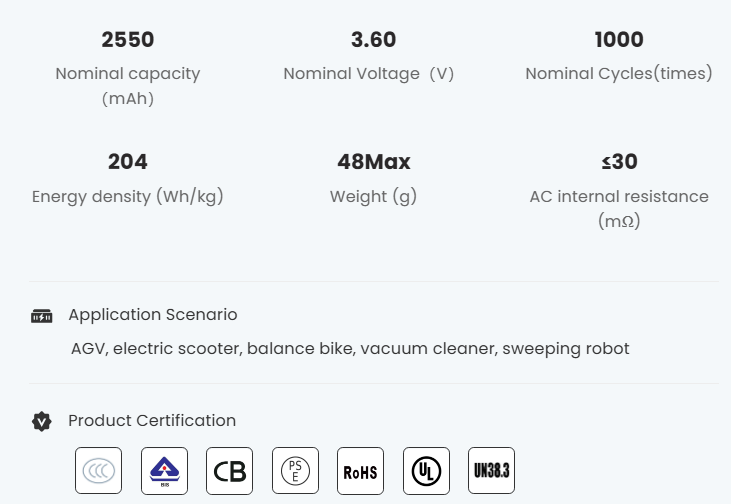Click the Product Certification heading
Viewport: 731px width, 504px height.
pos(152,421)
